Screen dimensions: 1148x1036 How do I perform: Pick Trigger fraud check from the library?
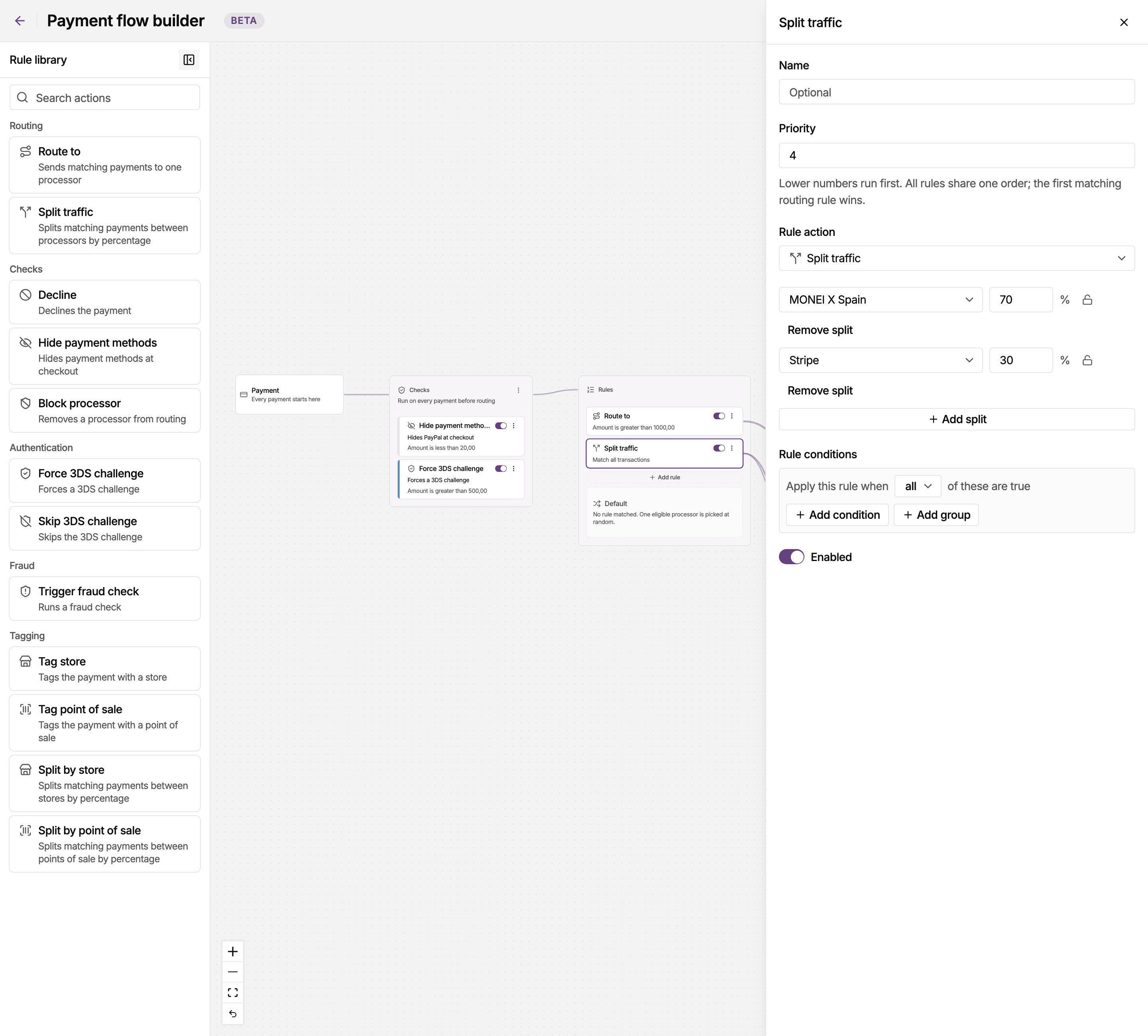pos(105,599)
